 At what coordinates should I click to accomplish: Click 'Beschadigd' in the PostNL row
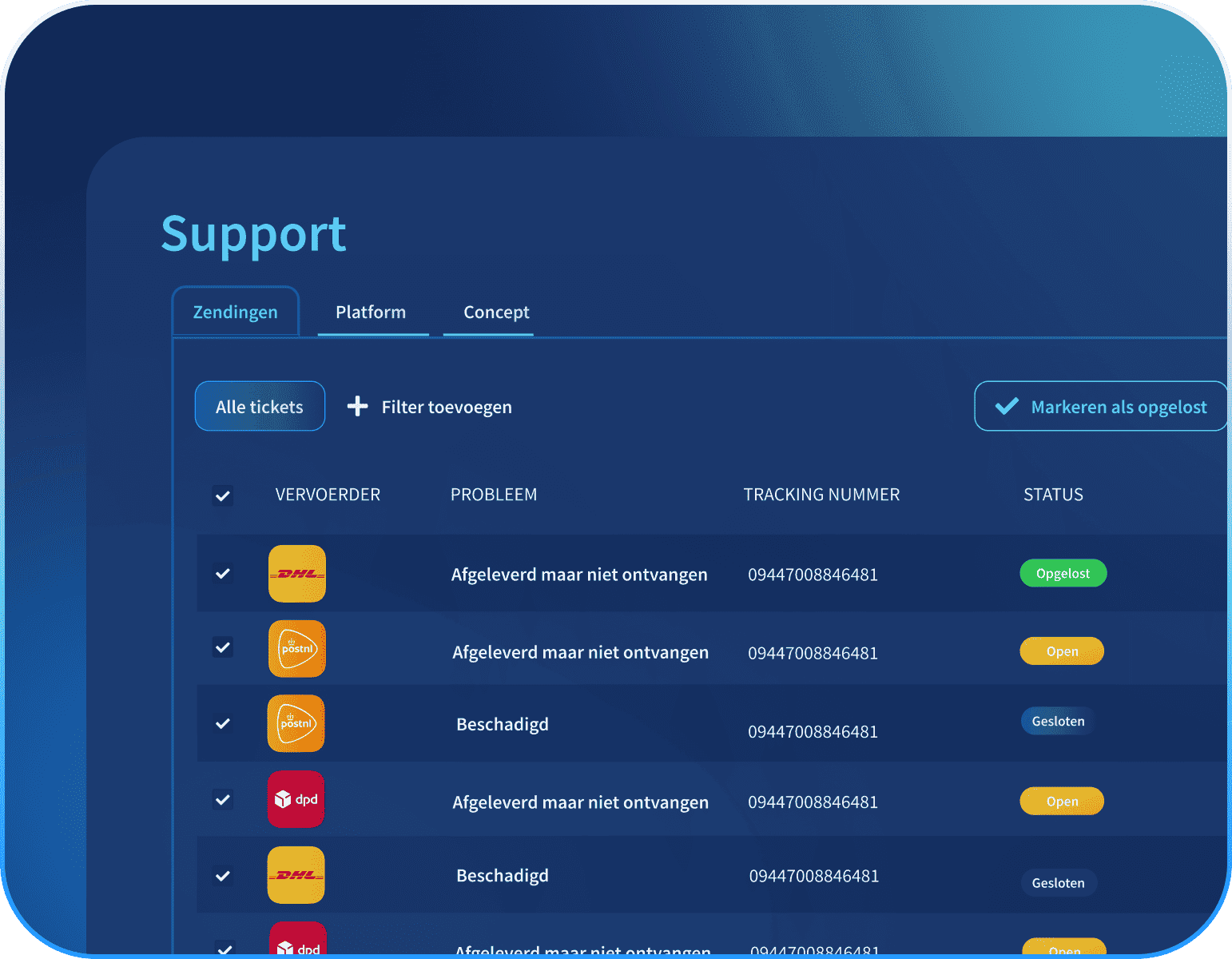click(503, 724)
